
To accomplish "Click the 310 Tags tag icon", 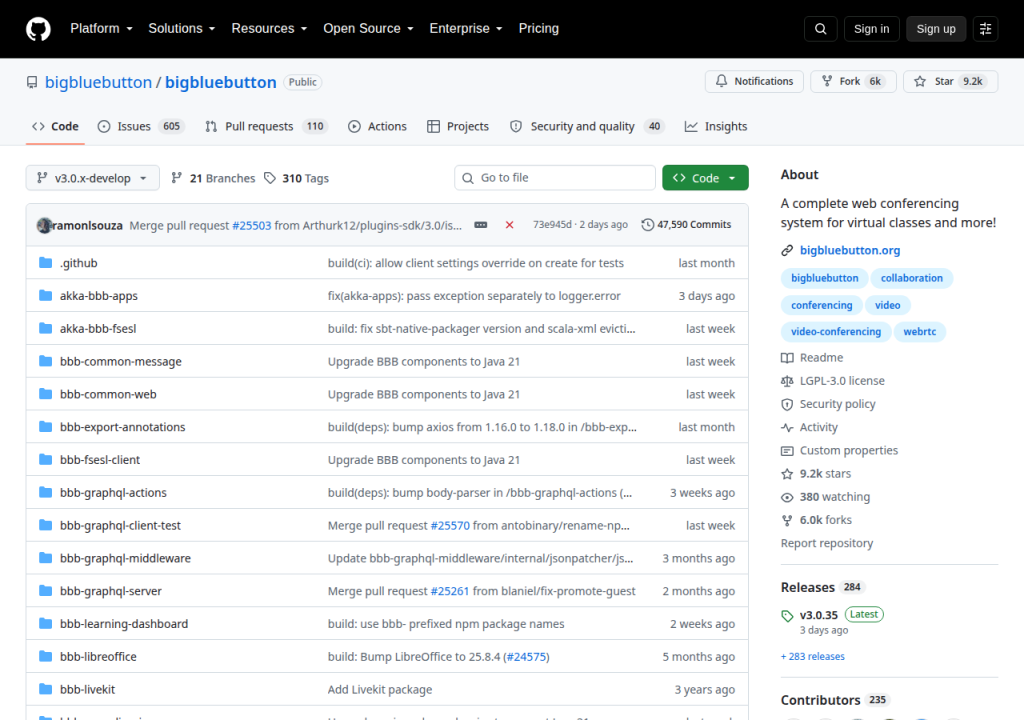I will tap(270, 178).
